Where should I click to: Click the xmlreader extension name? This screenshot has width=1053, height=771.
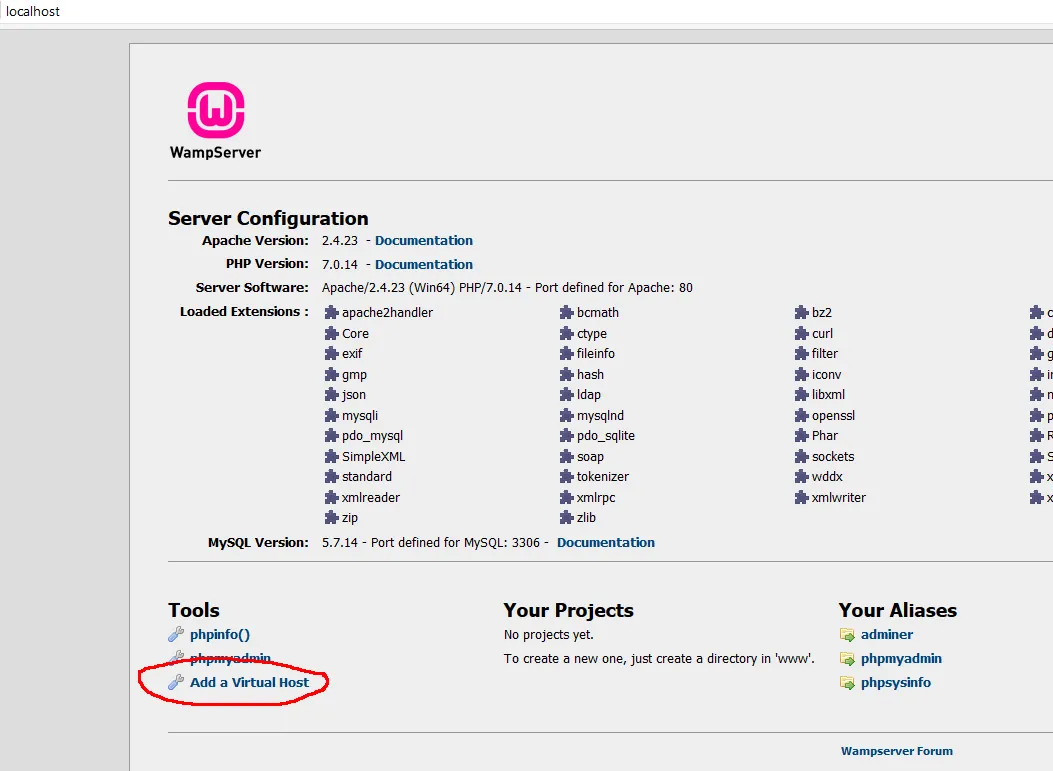click(371, 497)
